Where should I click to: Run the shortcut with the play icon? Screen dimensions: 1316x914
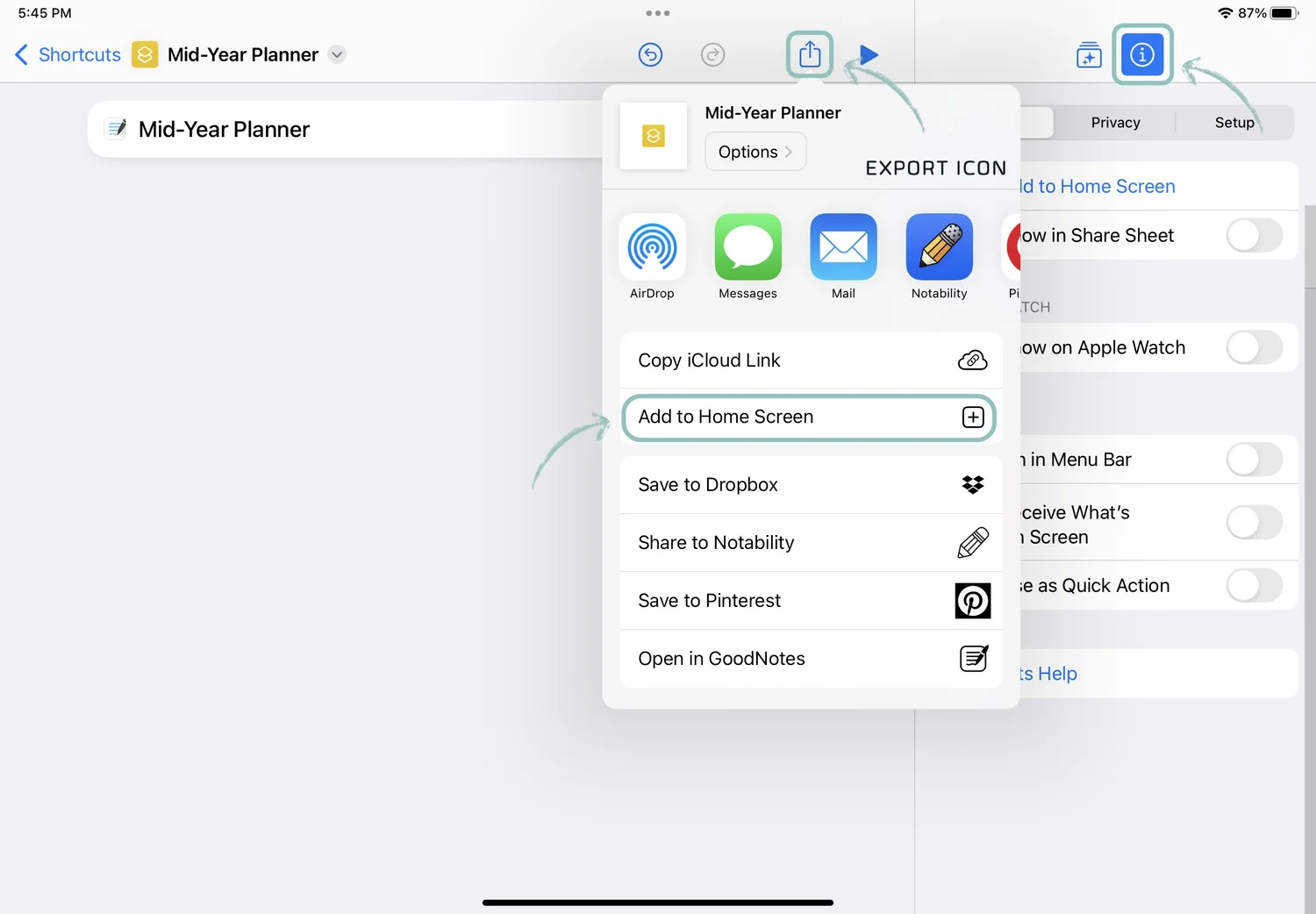867,54
